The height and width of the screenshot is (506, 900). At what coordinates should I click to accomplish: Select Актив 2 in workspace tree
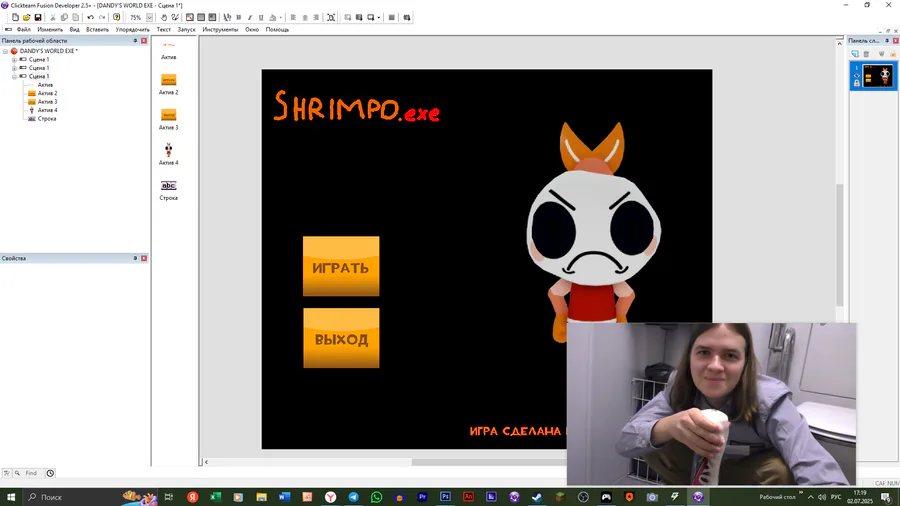point(47,93)
